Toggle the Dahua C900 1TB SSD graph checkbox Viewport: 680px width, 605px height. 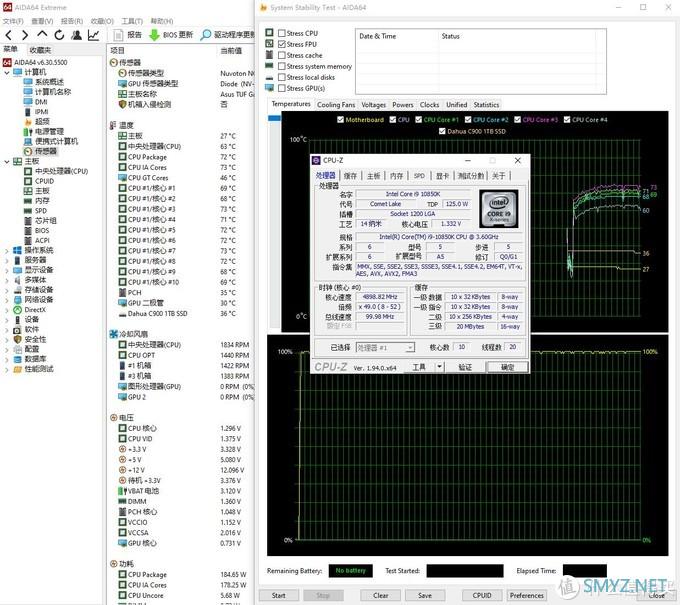coord(442,131)
